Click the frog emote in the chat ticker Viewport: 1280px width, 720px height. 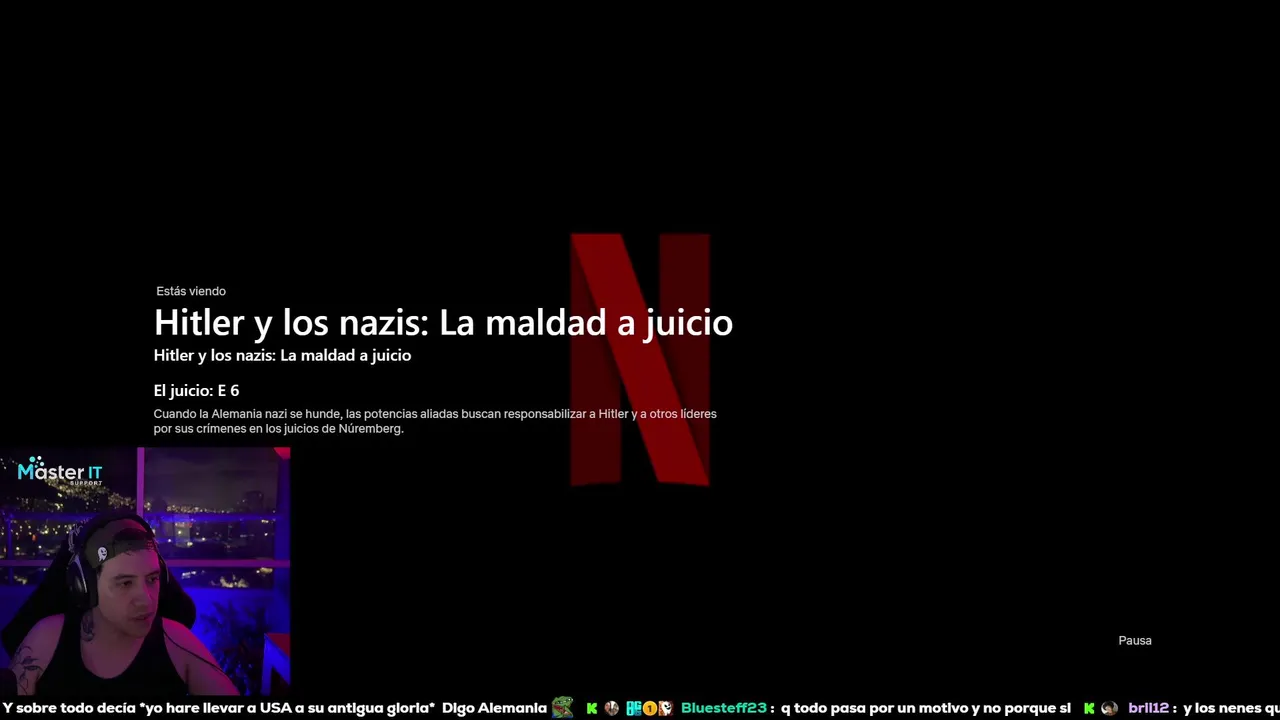563,708
